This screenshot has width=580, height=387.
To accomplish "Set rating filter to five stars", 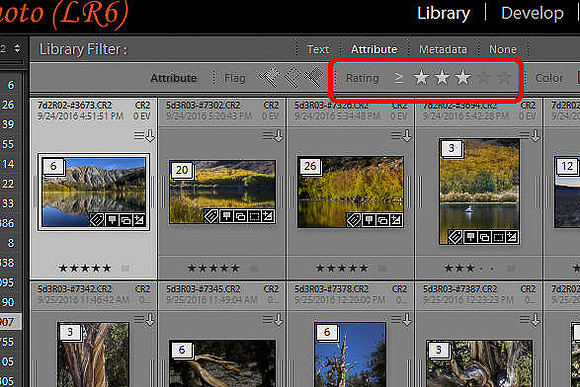I will pyautogui.click(x=504, y=78).
